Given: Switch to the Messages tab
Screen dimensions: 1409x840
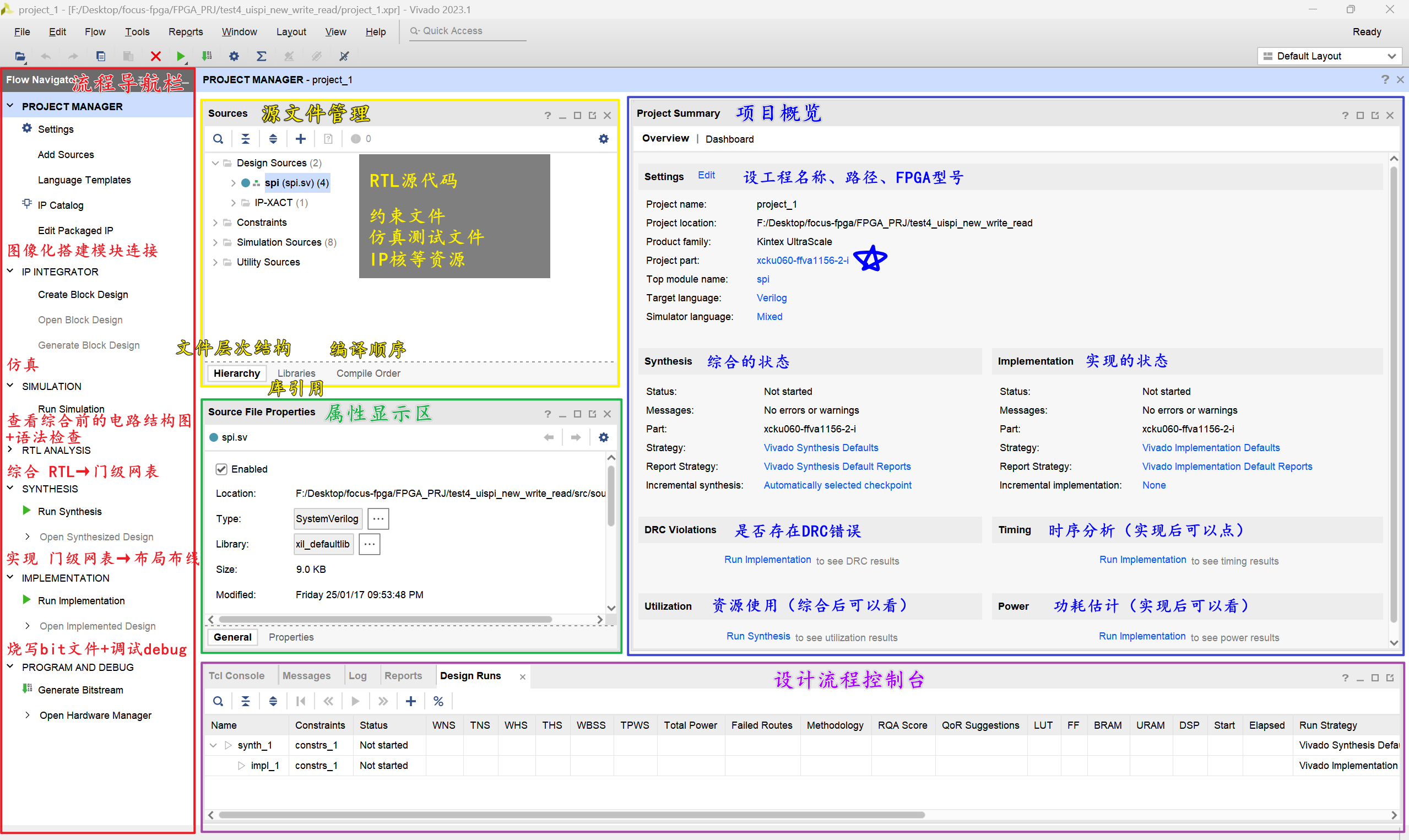Looking at the screenshot, I should (x=306, y=675).
